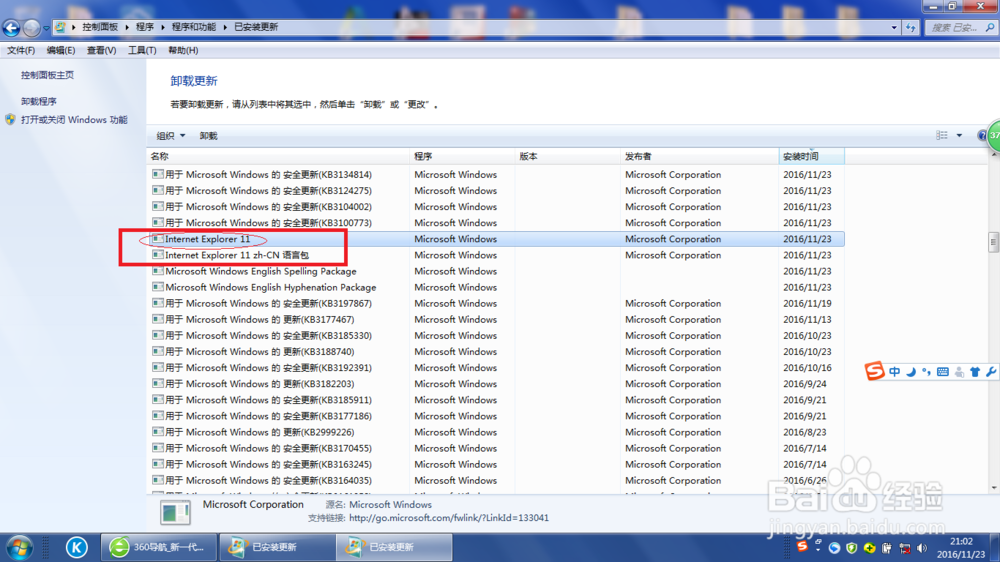Image resolution: width=1000 pixels, height=562 pixels.
Task: Select the Internet Explorer 11 update row
Action: coord(496,239)
